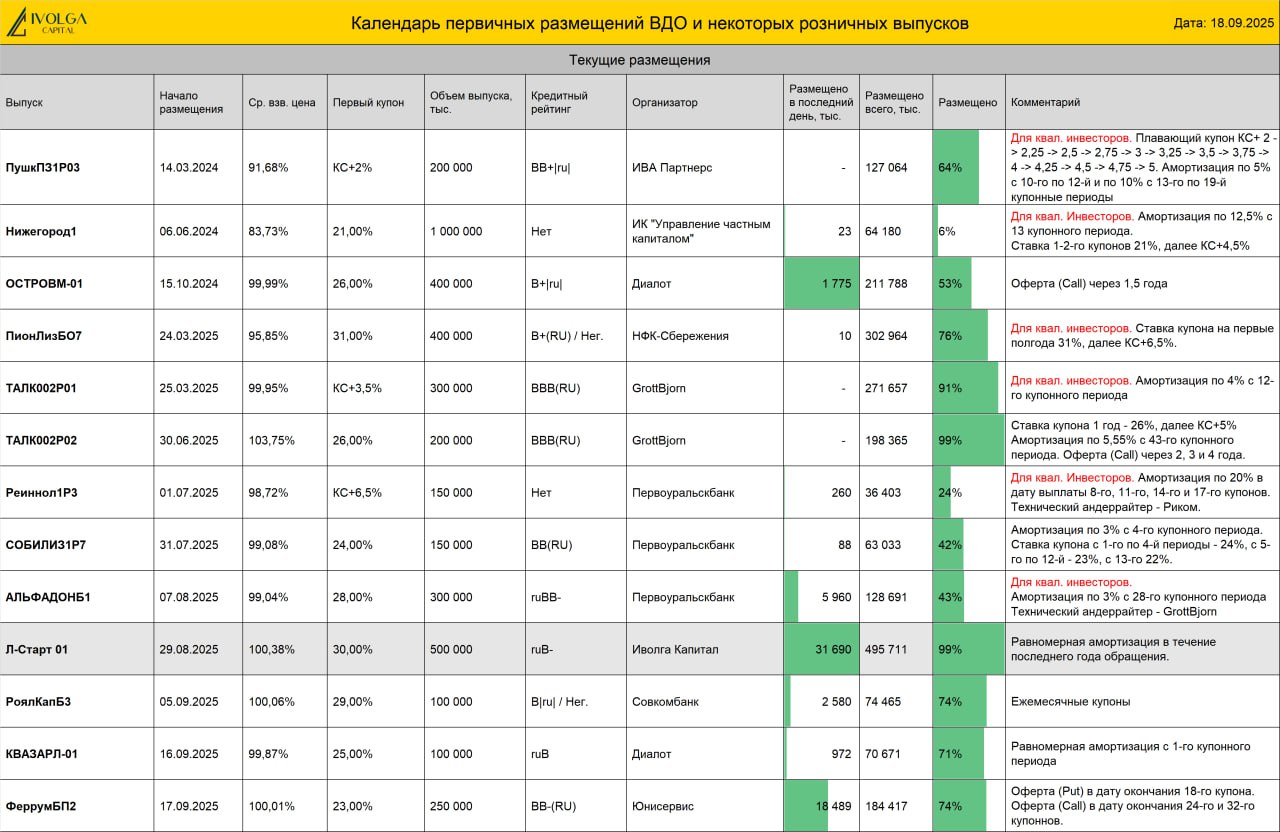Click the start date 06.06.2024

coord(189,231)
